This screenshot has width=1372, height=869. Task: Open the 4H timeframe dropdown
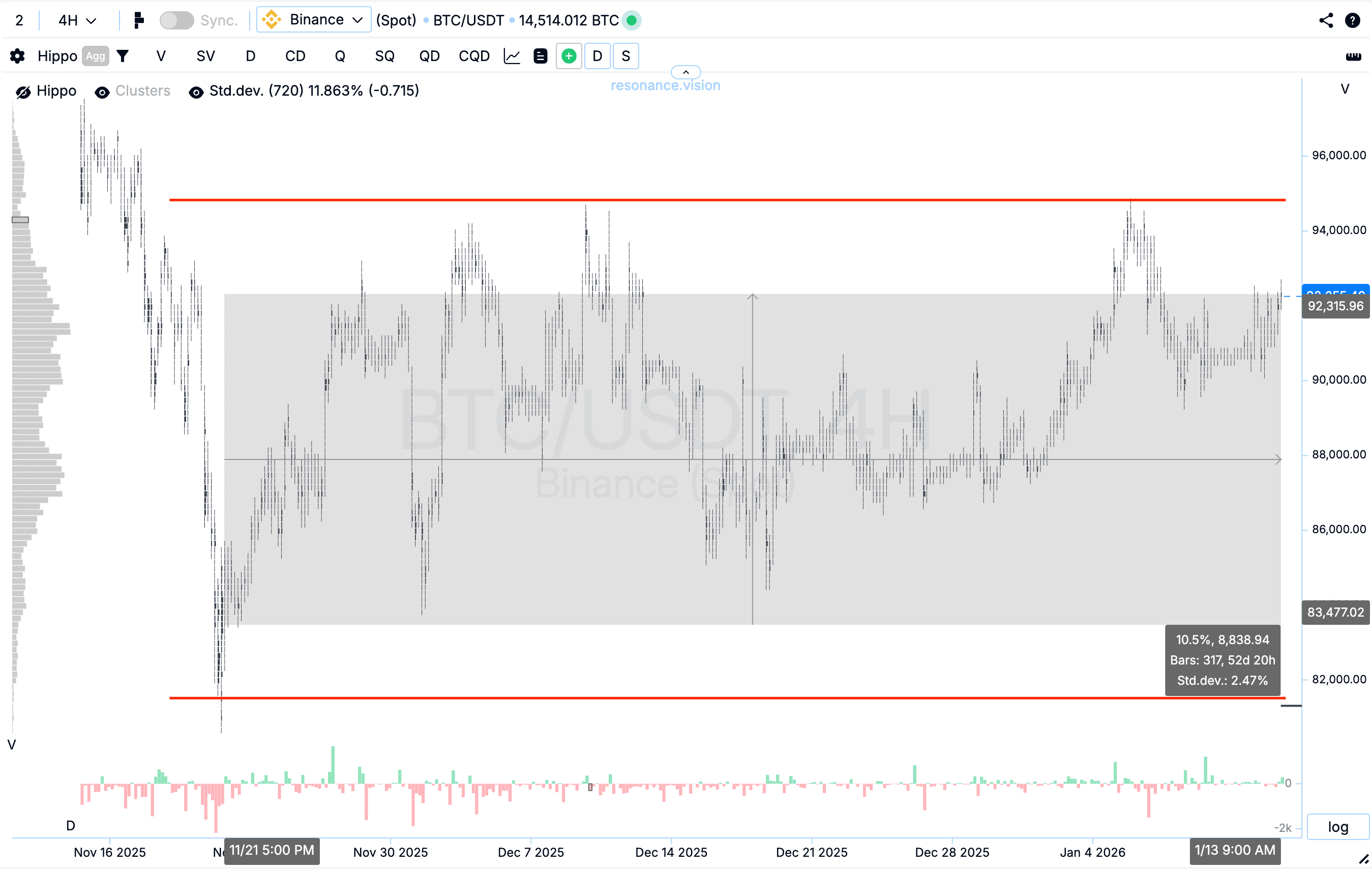(x=77, y=20)
